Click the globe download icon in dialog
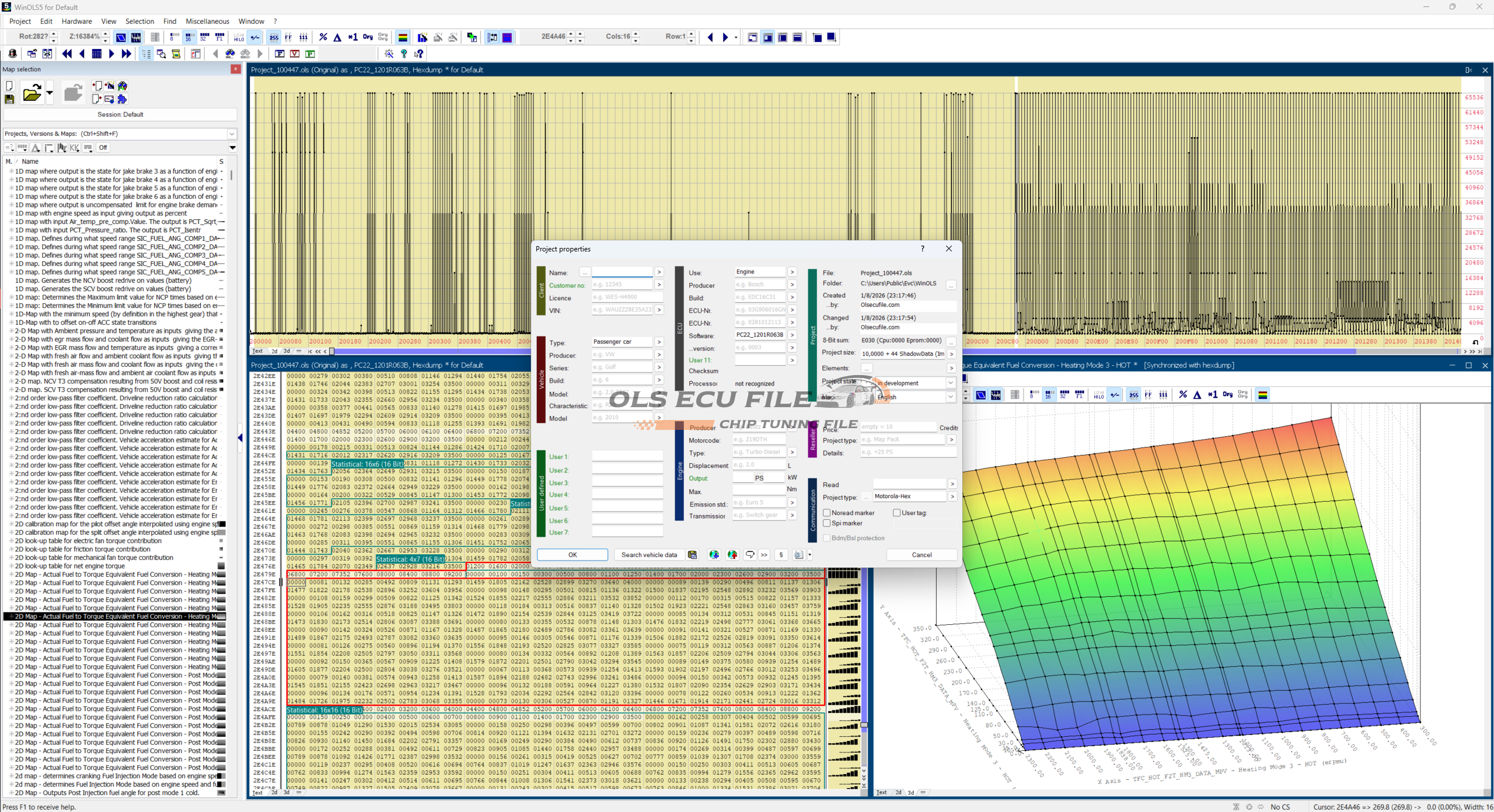 714,555
